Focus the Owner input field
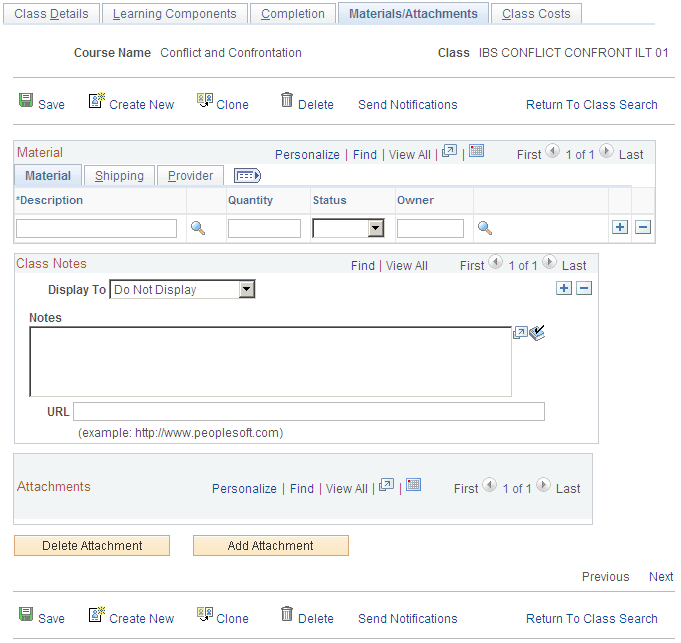This screenshot has width=681, height=643. 430,228
